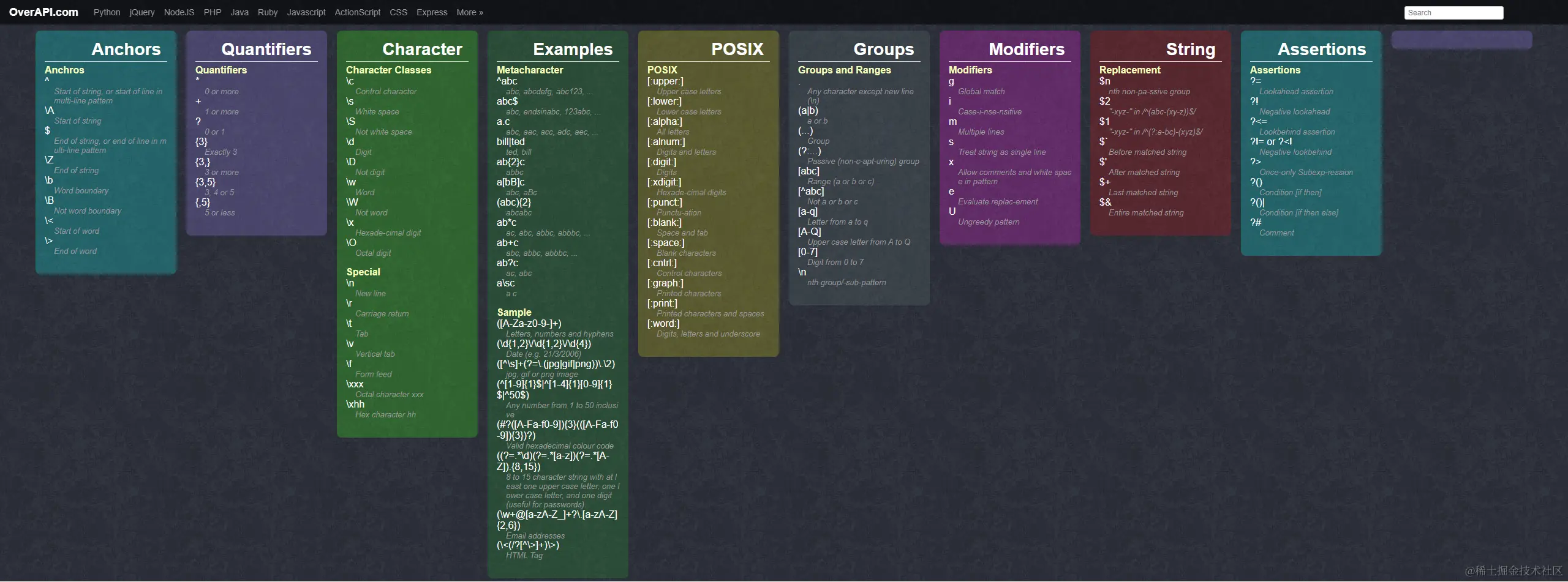Open the Javascript cheat sheet
Image resolution: width=1568 pixels, height=582 pixels.
pos(306,12)
